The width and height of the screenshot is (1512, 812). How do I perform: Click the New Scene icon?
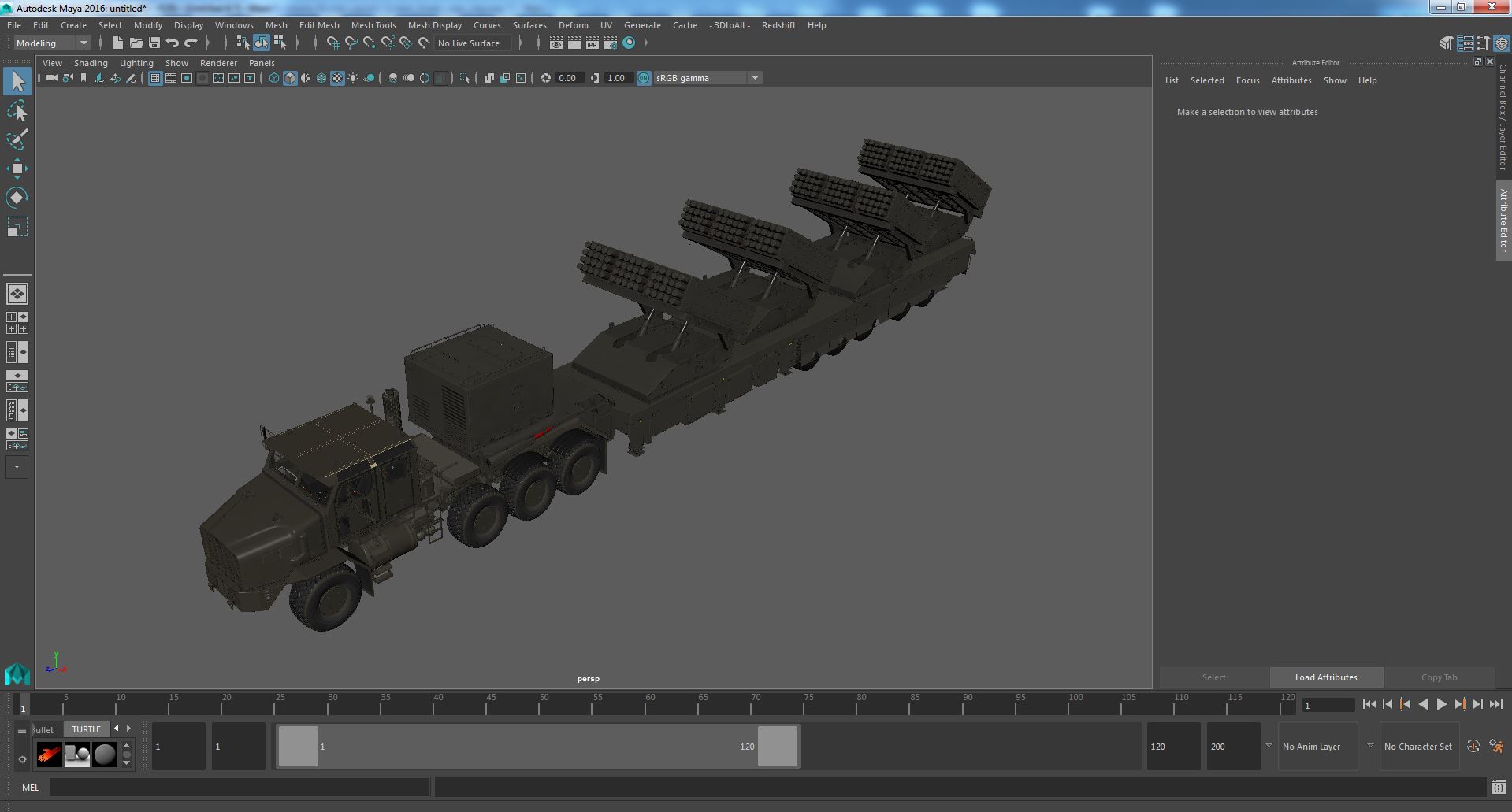pyautogui.click(x=118, y=43)
